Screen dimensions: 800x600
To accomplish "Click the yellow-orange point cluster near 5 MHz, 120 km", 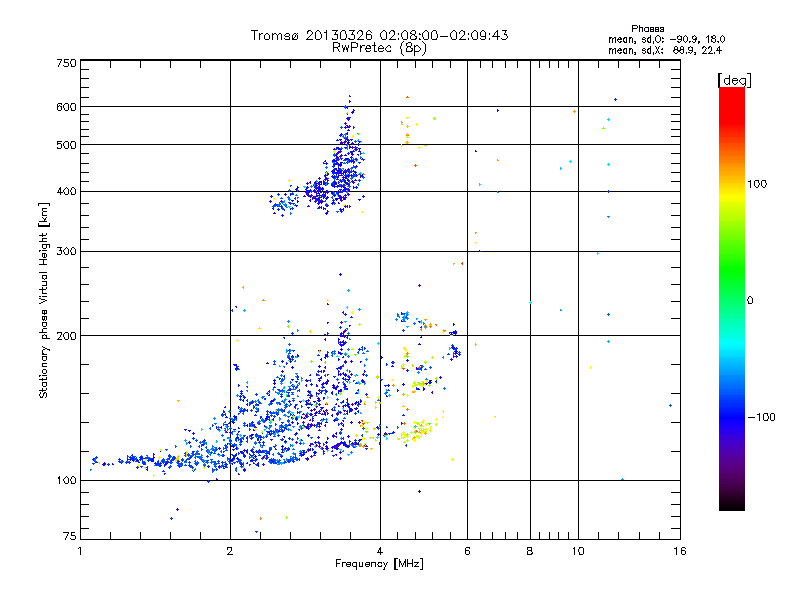I will 418,430.
